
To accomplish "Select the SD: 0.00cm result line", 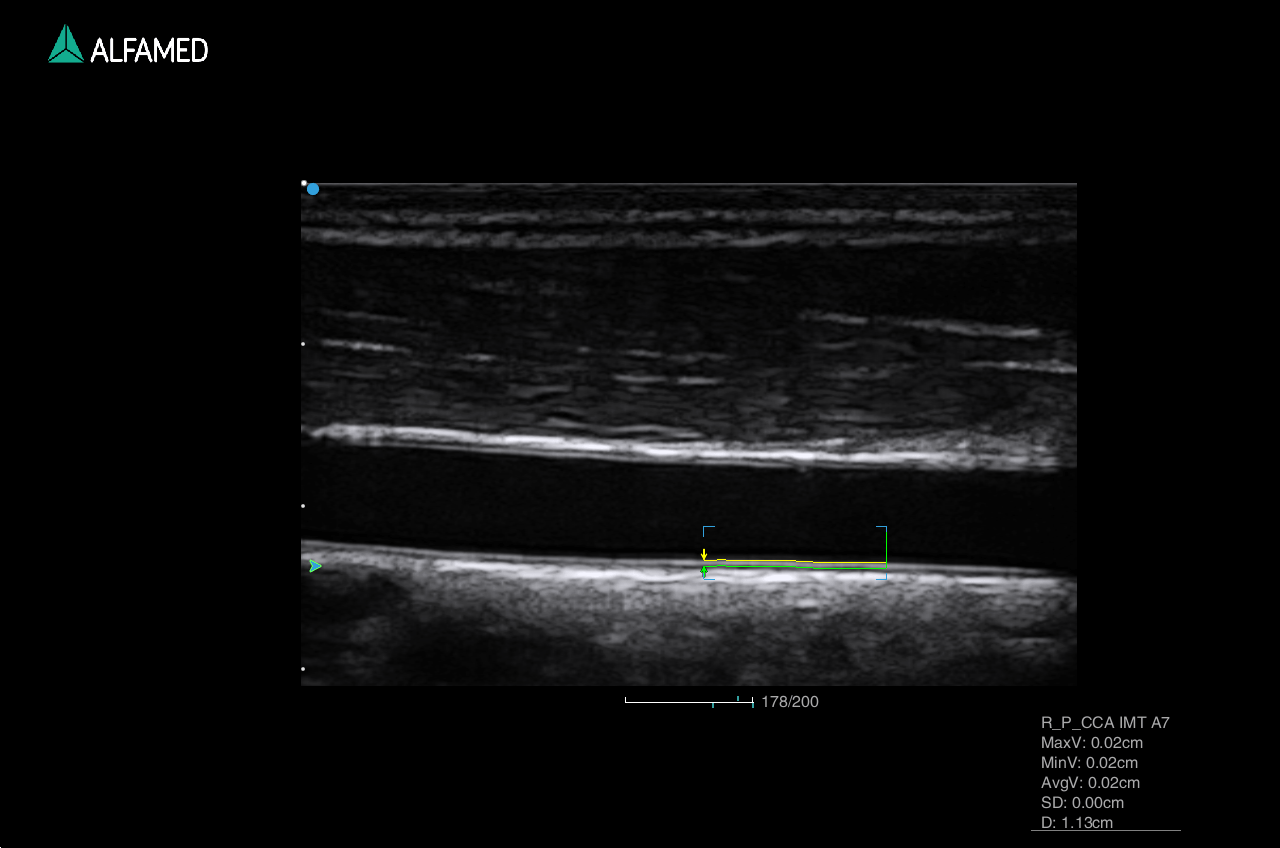I will [x=1082, y=803].
